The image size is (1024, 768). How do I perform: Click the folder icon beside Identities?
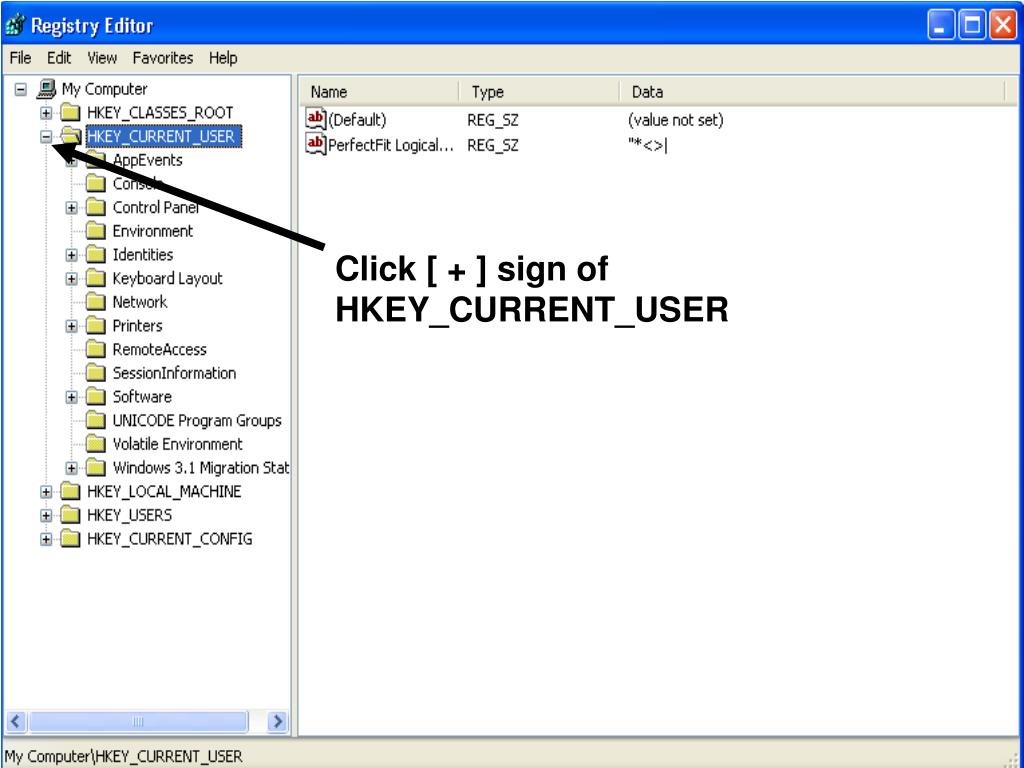pyautogui.click(x=96, y=255)
